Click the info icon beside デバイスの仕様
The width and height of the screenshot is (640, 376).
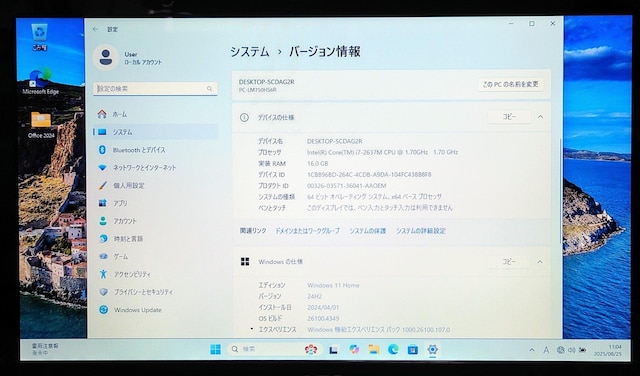point(244,118)
